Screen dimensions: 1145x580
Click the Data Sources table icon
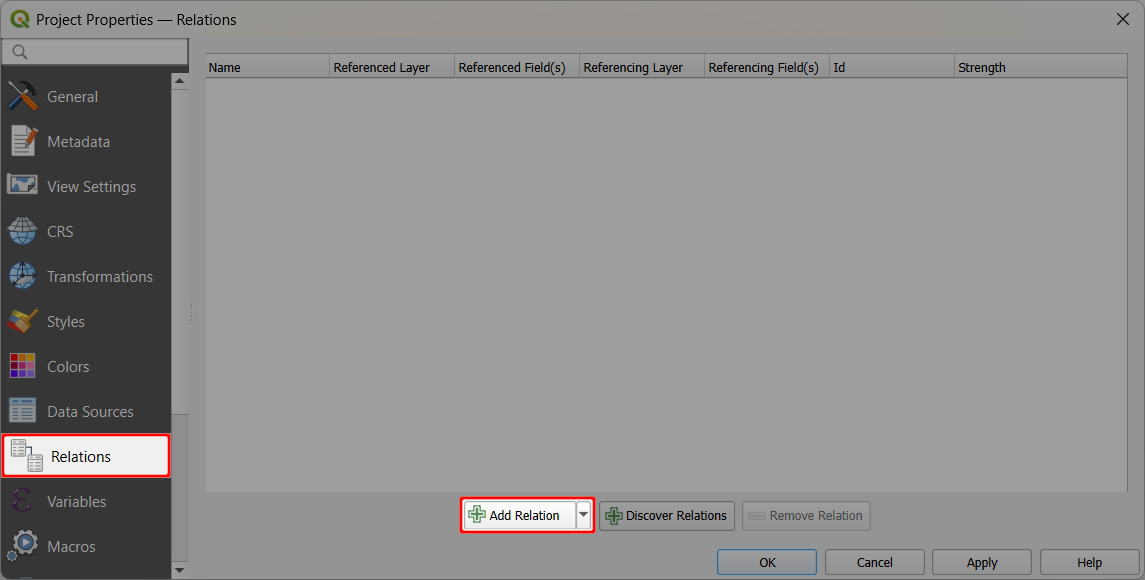tap(24, 411)
